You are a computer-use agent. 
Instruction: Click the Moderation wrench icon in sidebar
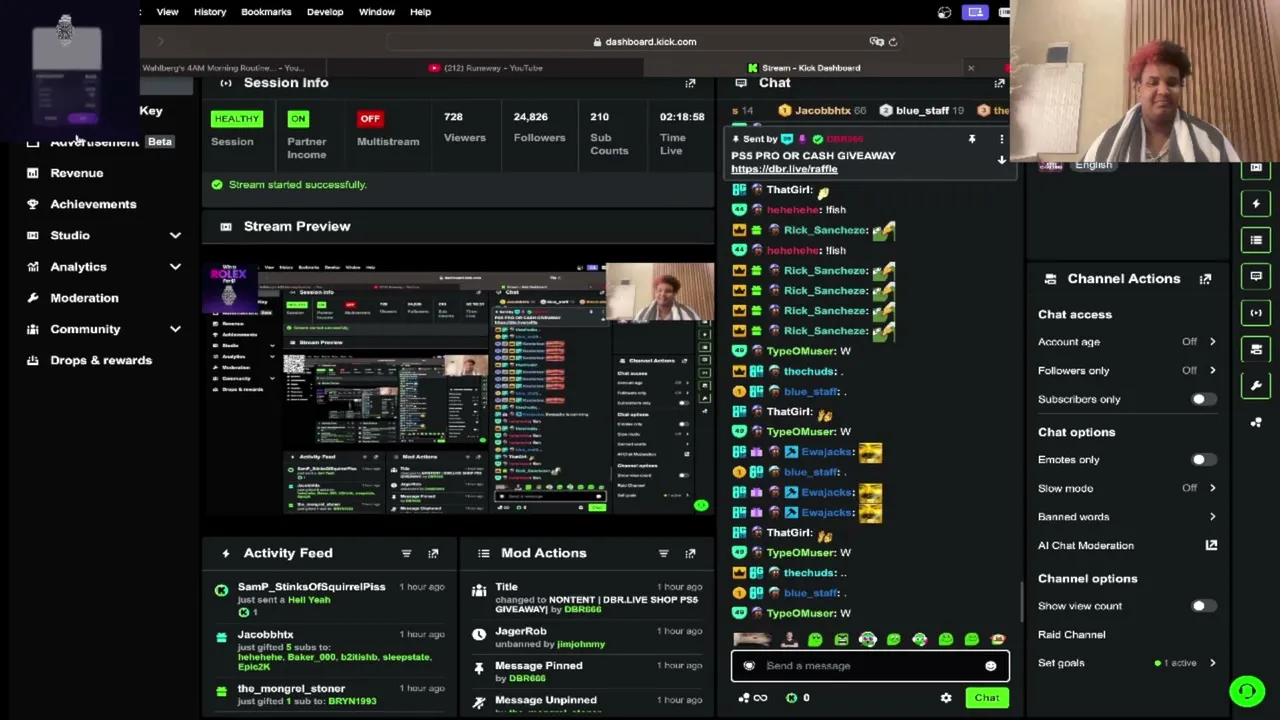click(33, 298)
